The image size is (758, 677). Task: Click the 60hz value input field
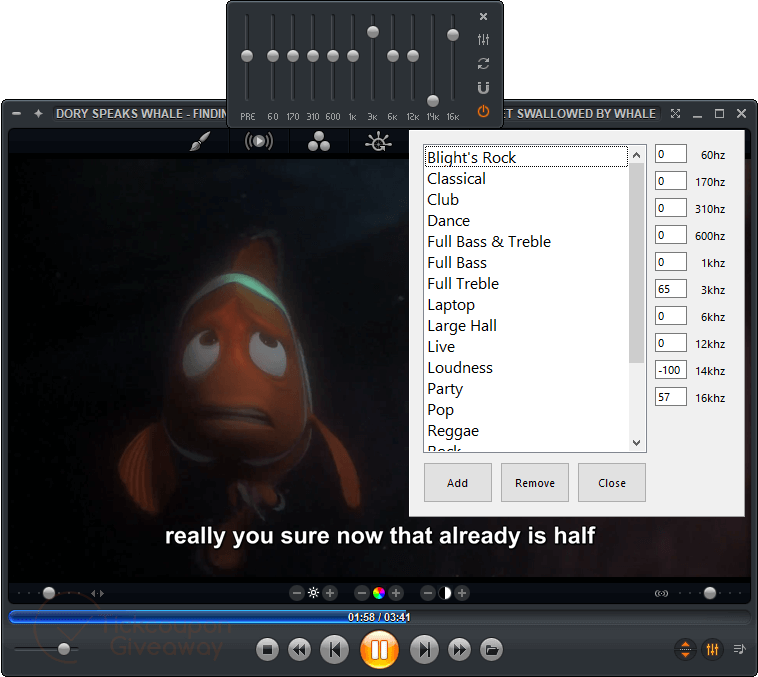(671, 154)
